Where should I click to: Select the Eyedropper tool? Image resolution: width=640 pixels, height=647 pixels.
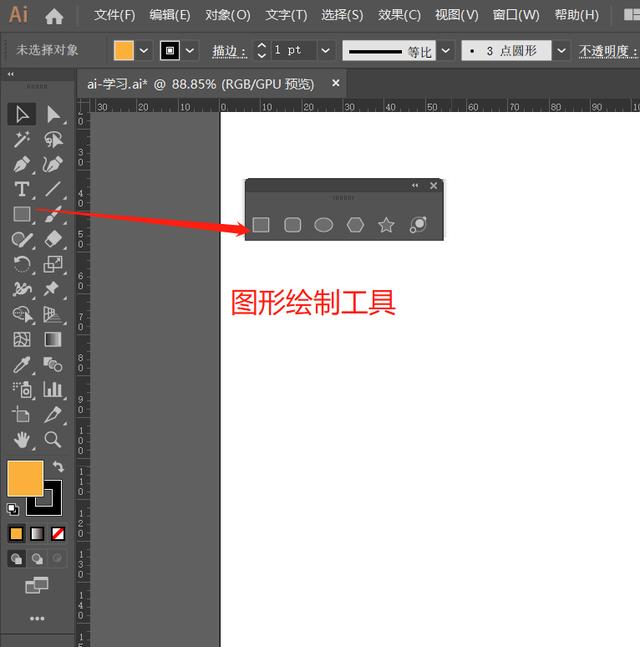click(21, 365)
